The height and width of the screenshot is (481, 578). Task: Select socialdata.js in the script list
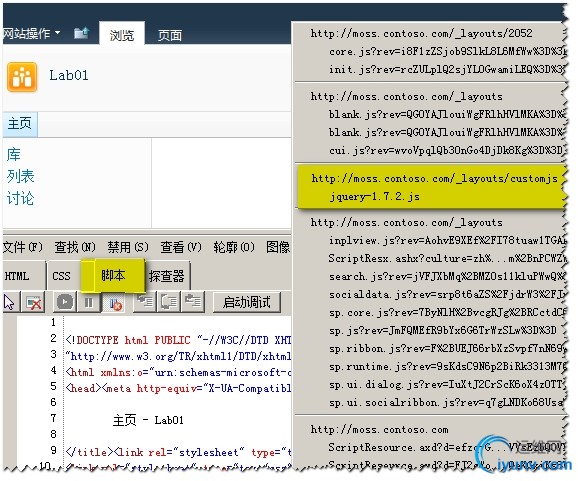[x=447, y=294]
